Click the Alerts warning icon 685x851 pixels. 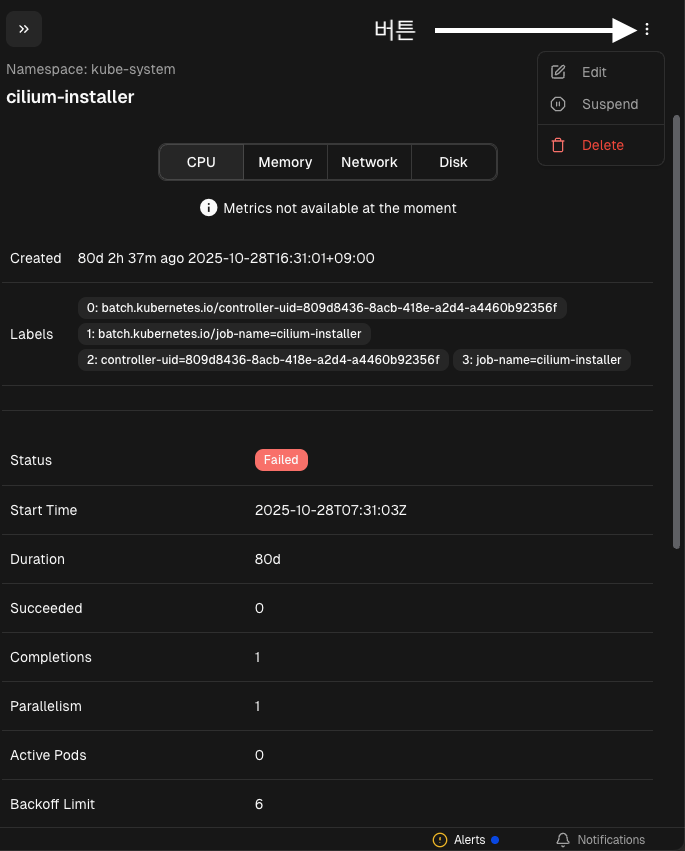coord(440,840)
